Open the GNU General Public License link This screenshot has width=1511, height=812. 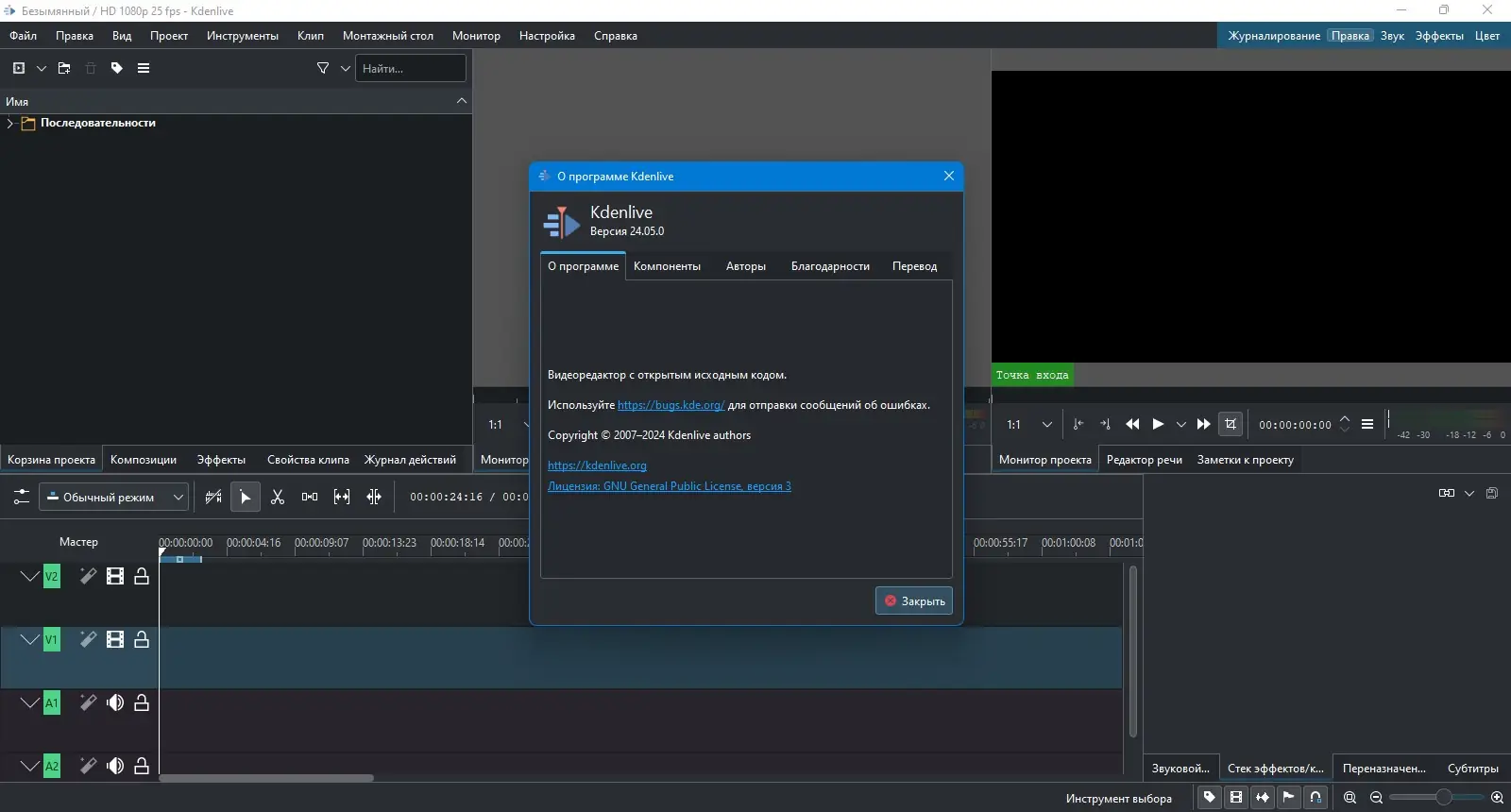(670, 486)
